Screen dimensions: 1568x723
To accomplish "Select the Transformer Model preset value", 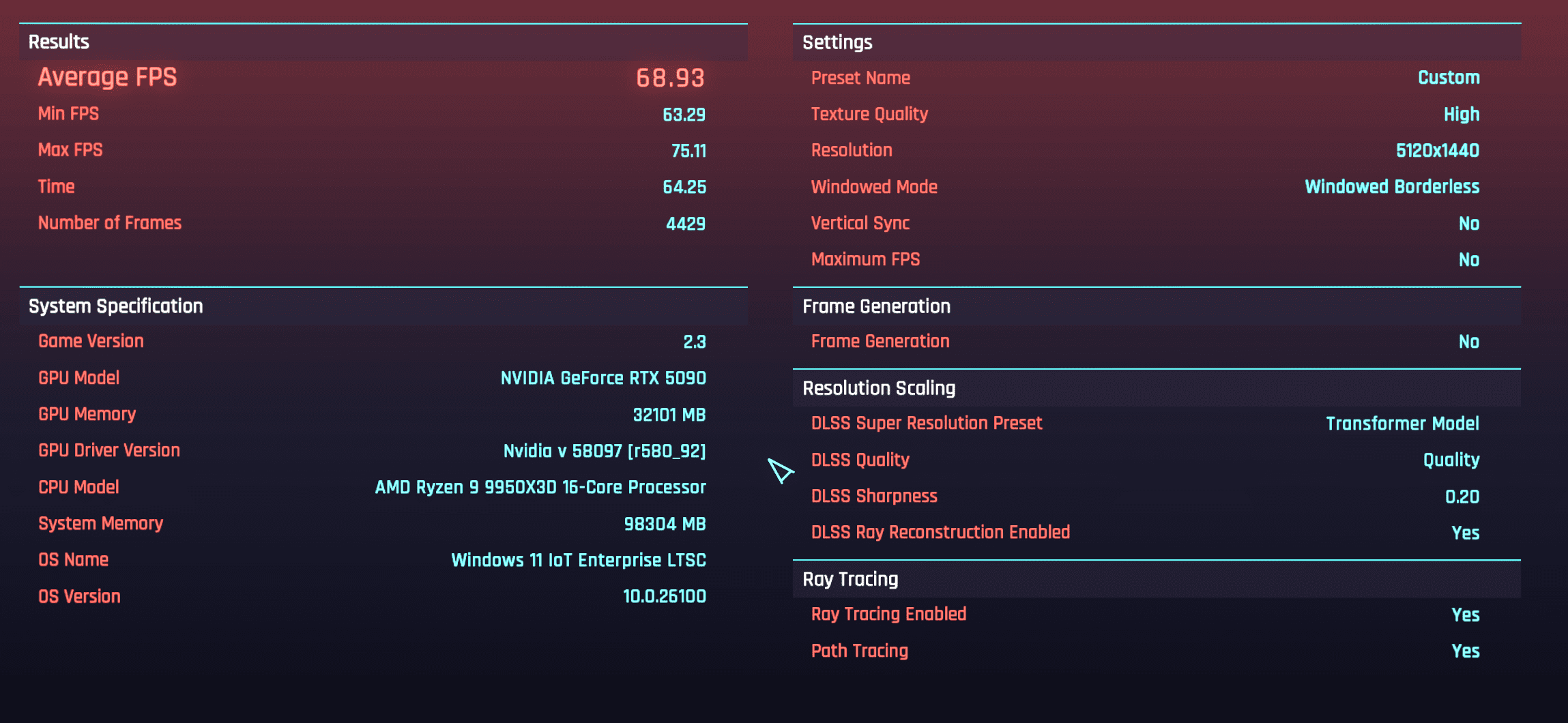I will click(x=1402, y=424).
